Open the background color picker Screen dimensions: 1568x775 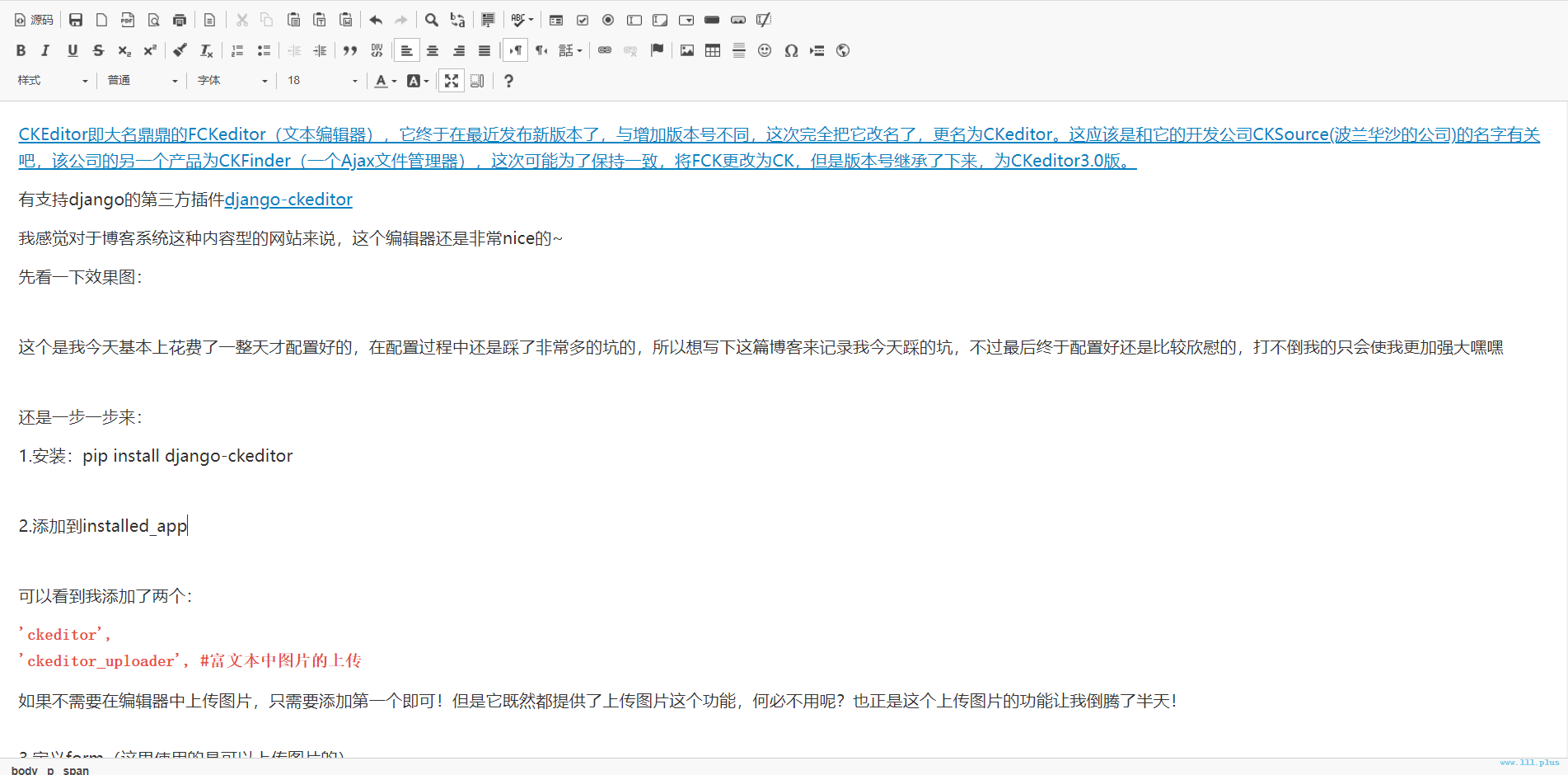[418, 81]
